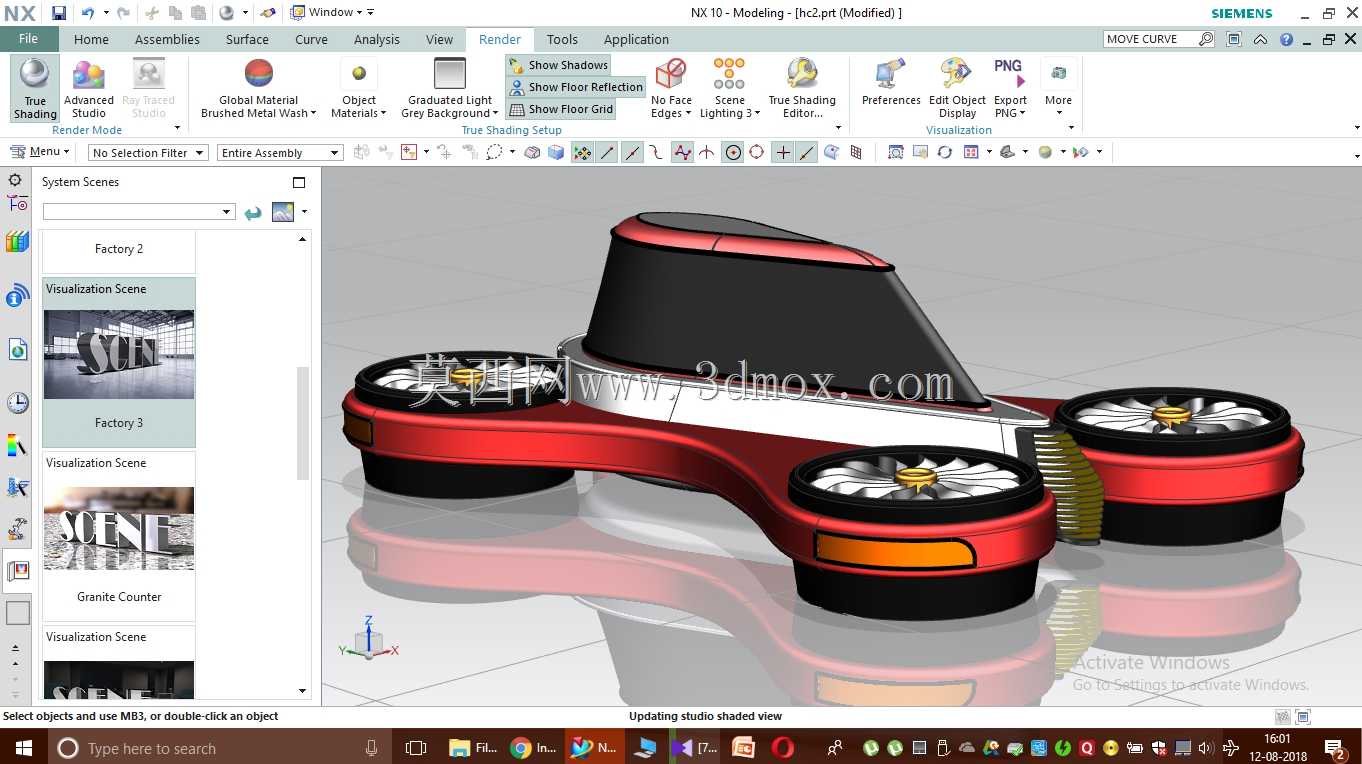
Task: Open the File menu
Action: pos(28,39)
